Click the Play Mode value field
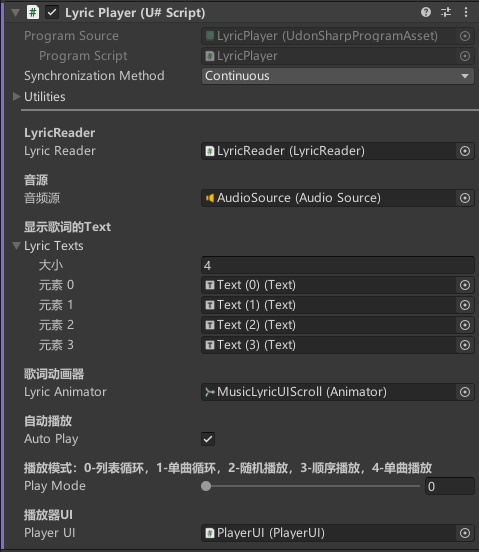 pyautogui.click(x=450, y=486)
